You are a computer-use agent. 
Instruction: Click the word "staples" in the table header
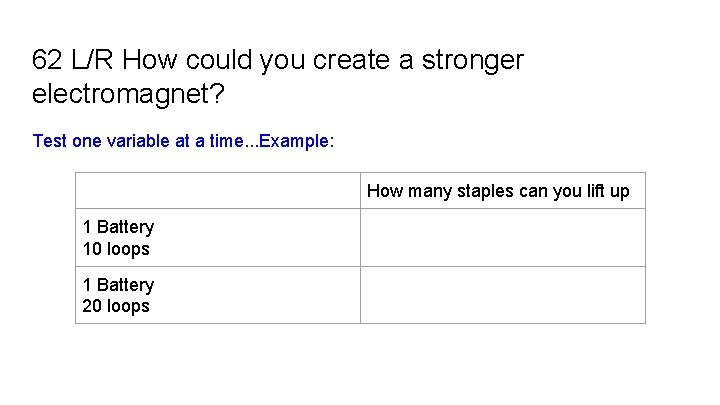485,191
